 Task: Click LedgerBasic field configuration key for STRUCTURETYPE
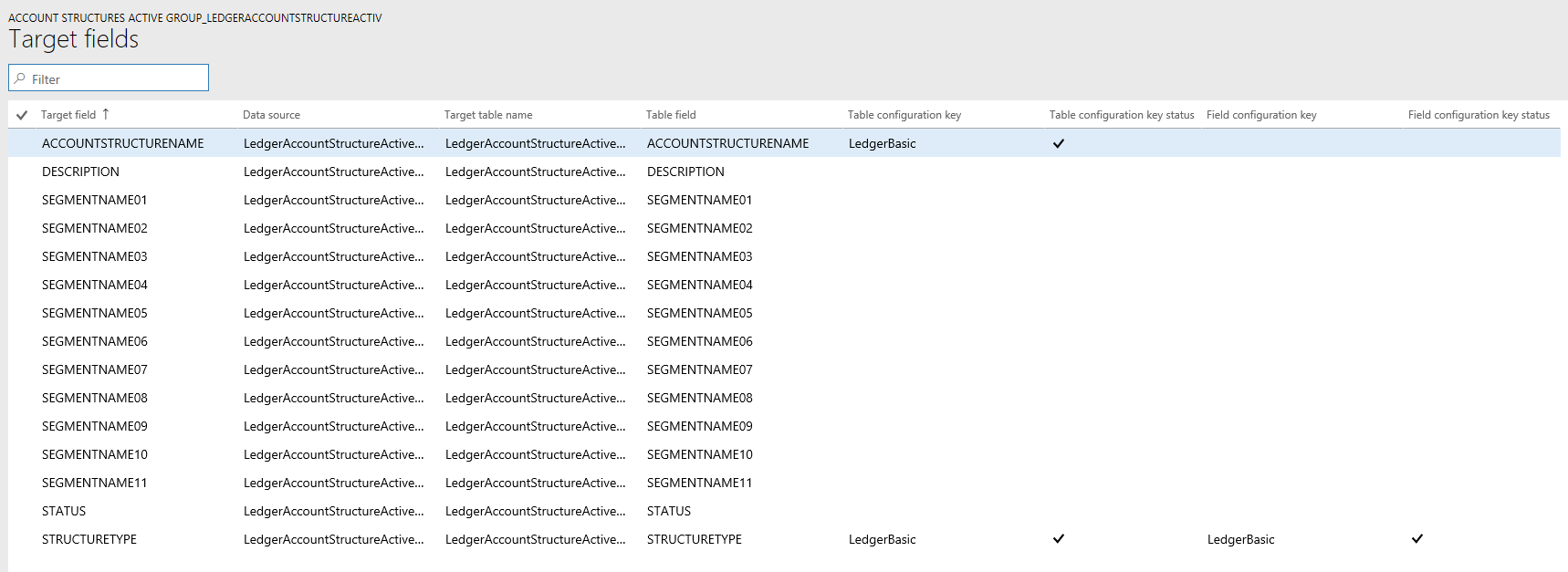pyautogui.click(x=1240, y=539)
